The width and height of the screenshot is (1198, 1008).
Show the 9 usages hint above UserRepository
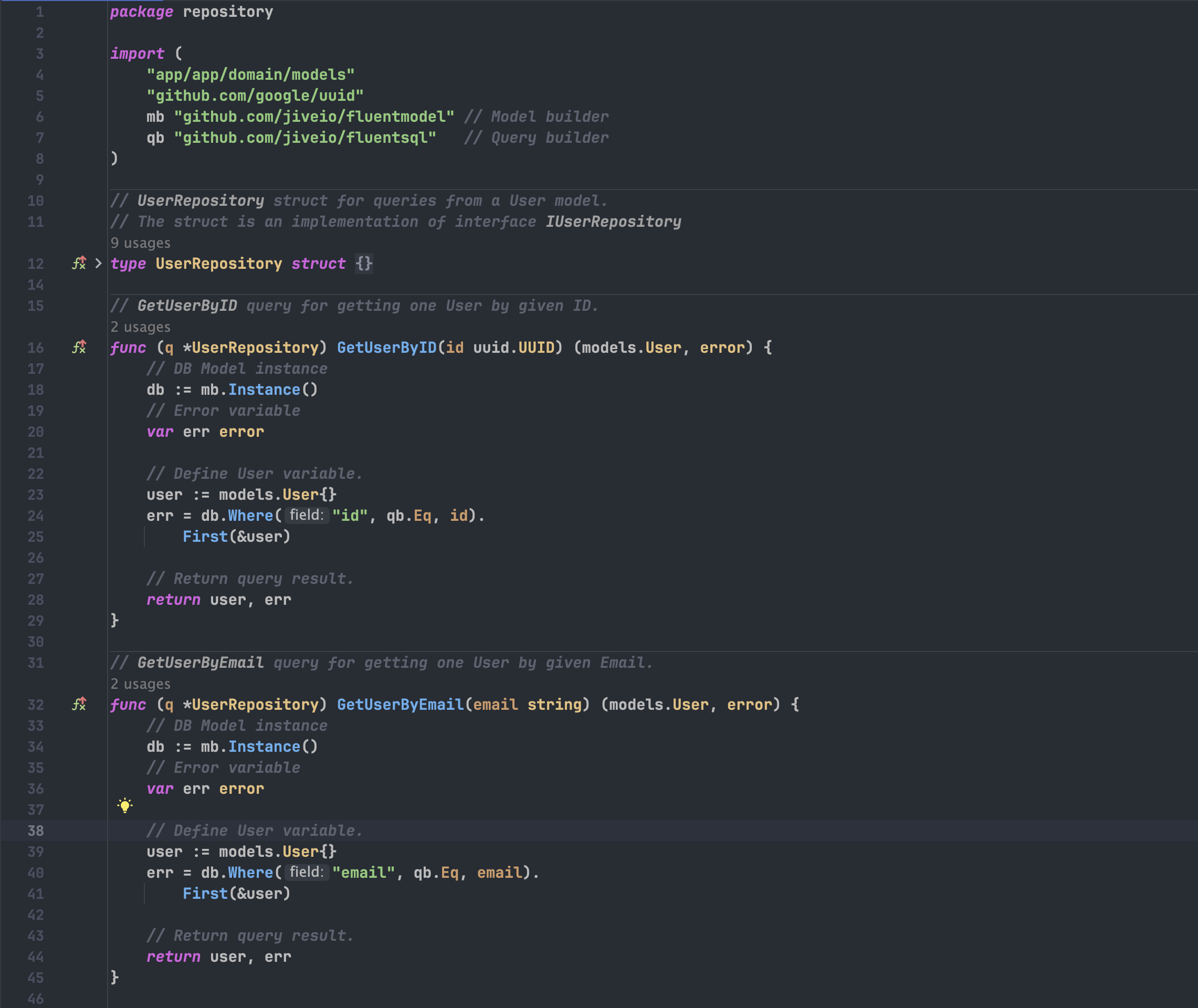pos(141,243)
